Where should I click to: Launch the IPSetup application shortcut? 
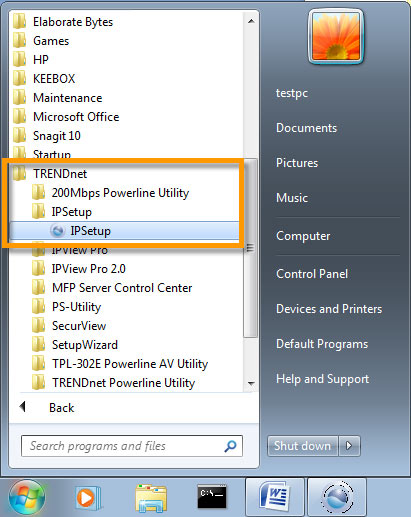pos(124,231)
